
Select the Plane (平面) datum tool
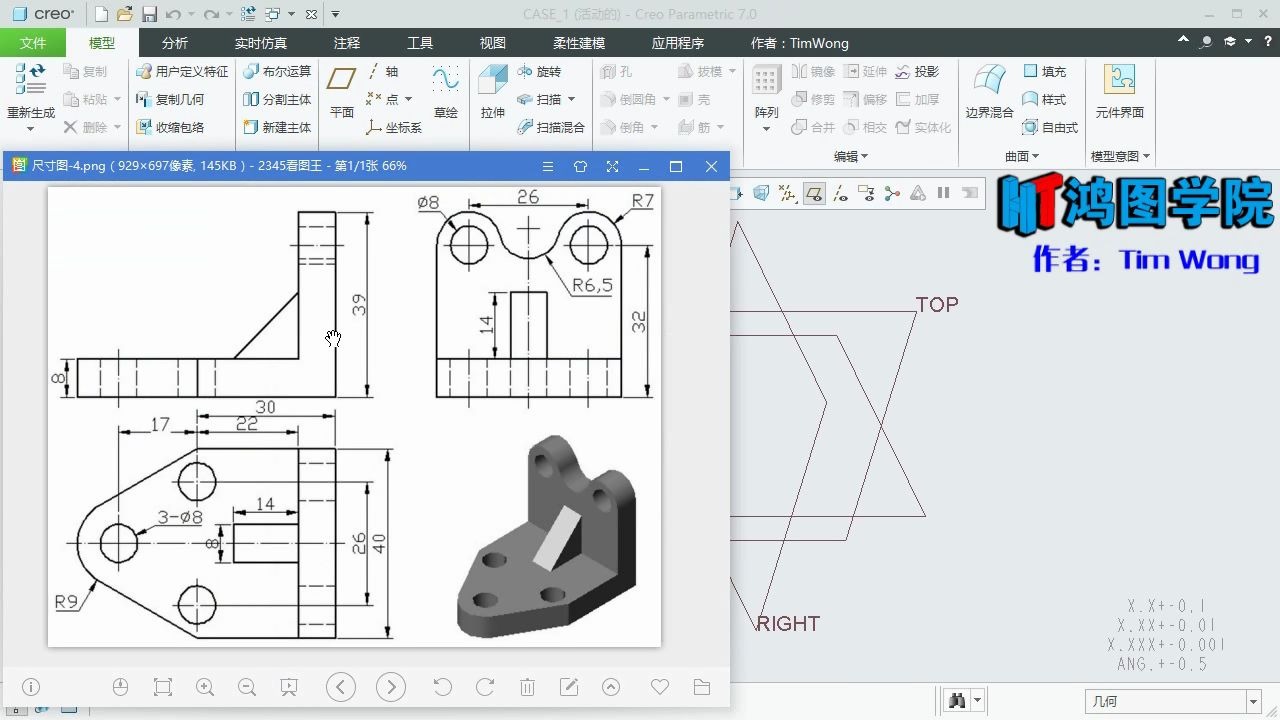click(x=342, y=91)
